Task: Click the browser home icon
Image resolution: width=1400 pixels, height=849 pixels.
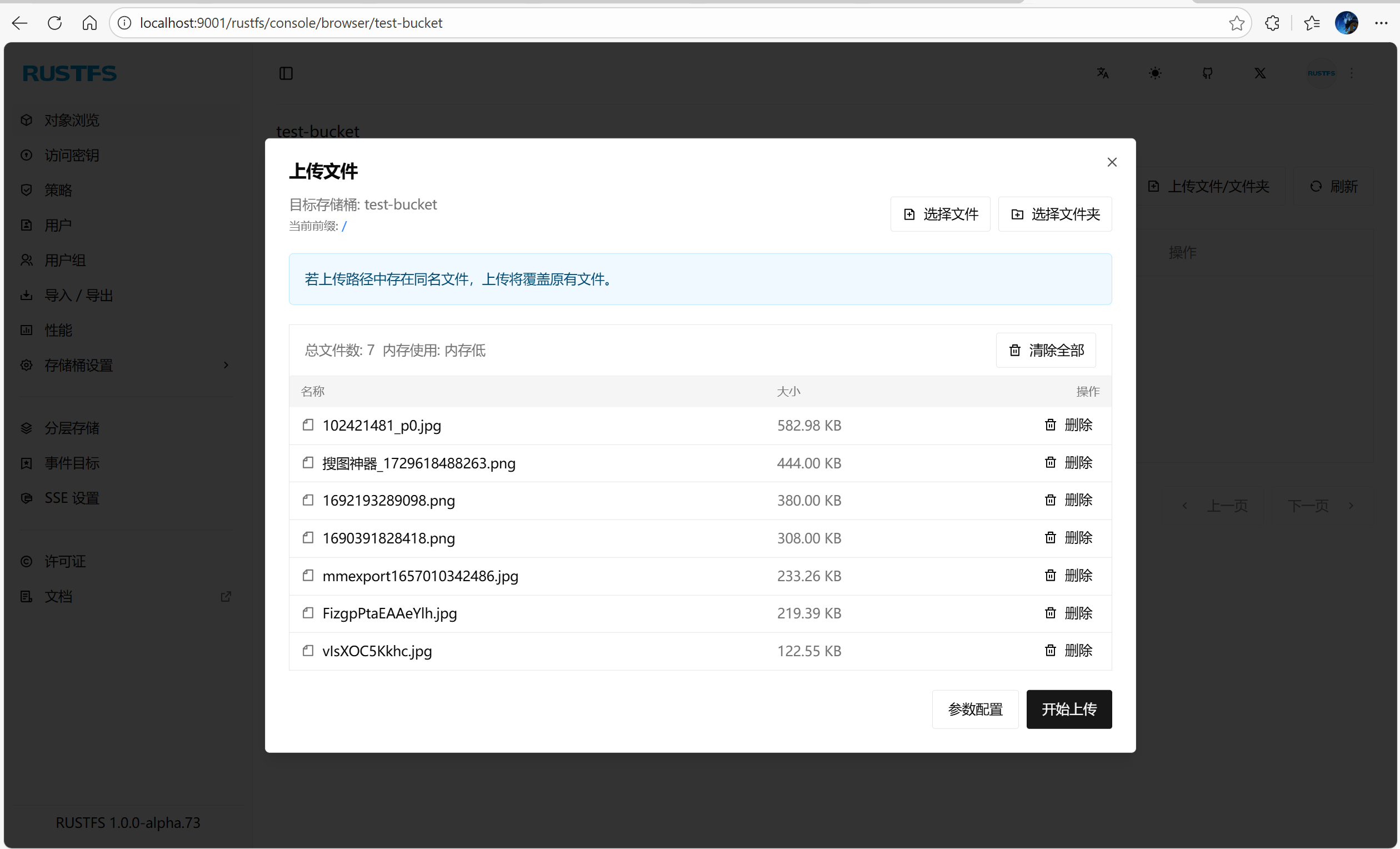Action: pyautogui.click(x=90, y=23)
